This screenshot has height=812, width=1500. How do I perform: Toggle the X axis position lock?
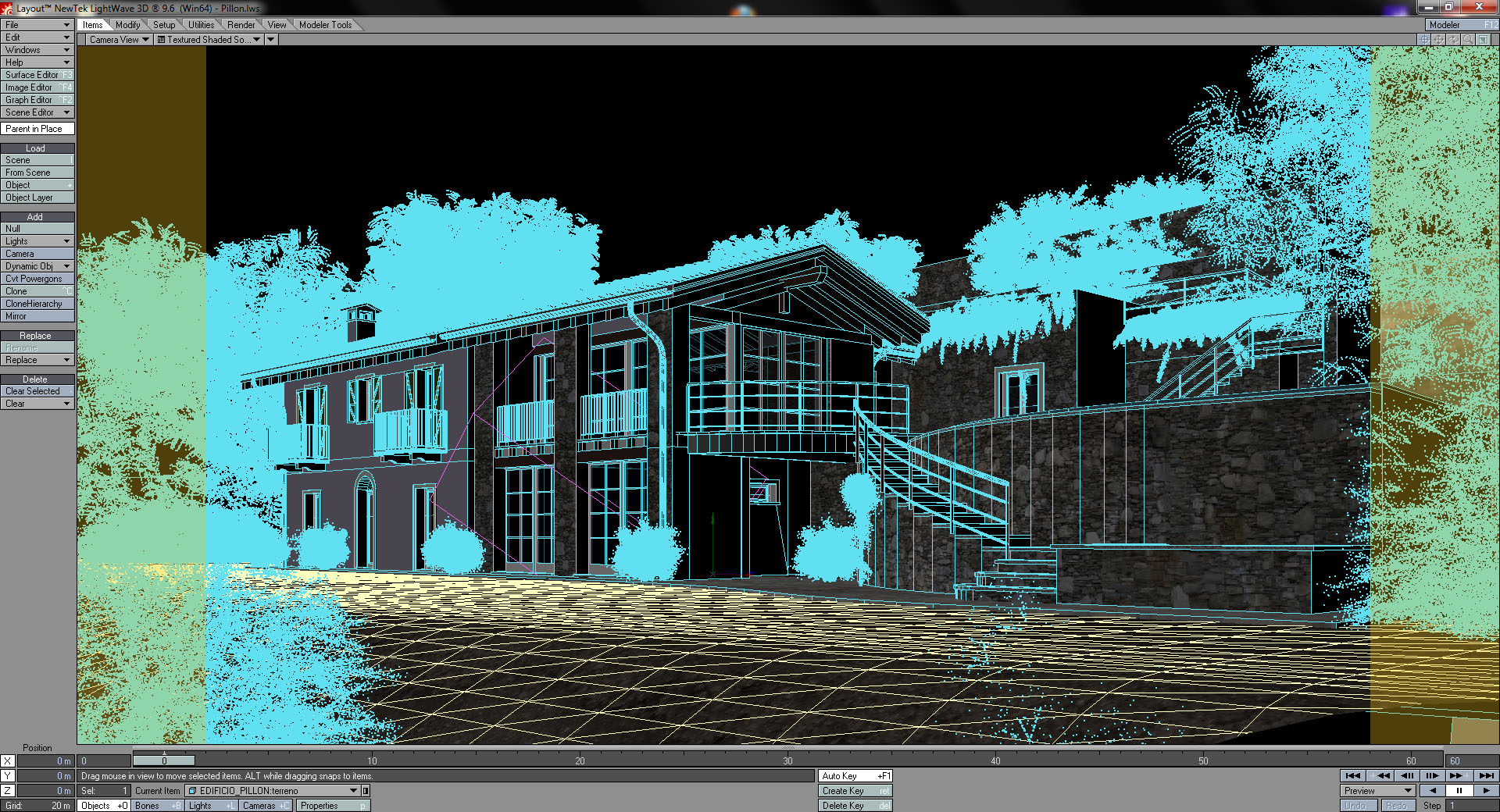[x=7, y=760]
